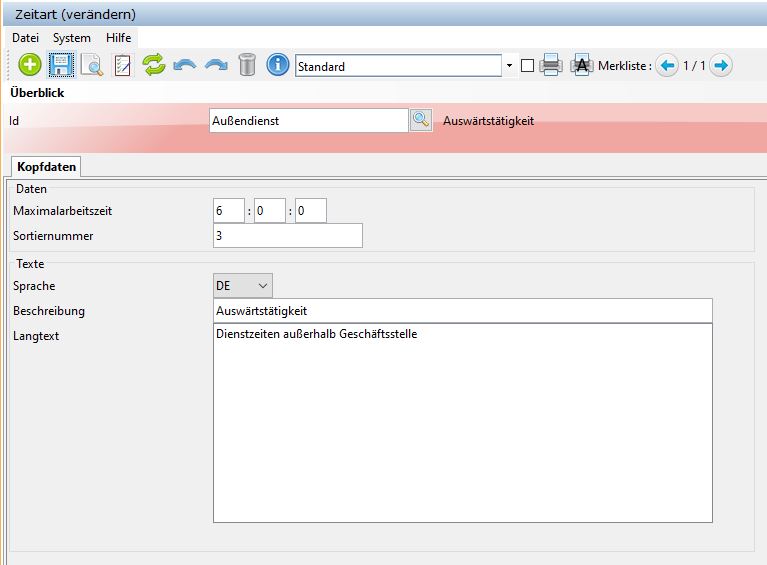Click the undo arrow icon
This screenshot has height=565, width=767.
pyautogui.click(x=184, y=66)
